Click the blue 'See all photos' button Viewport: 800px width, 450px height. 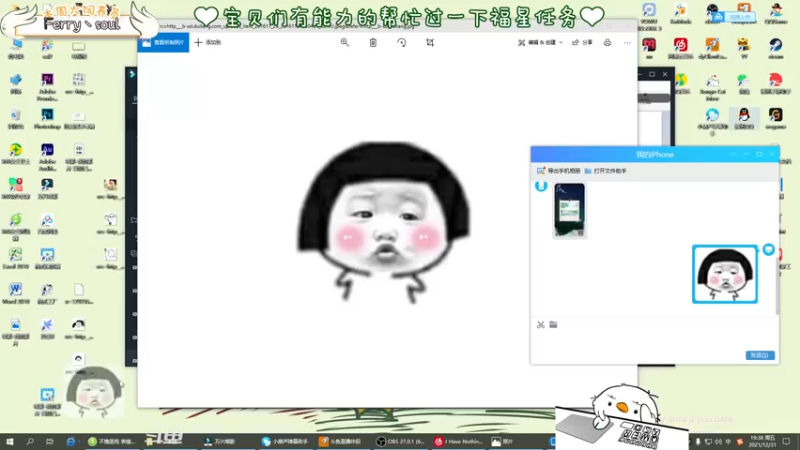tap(163, 42)
